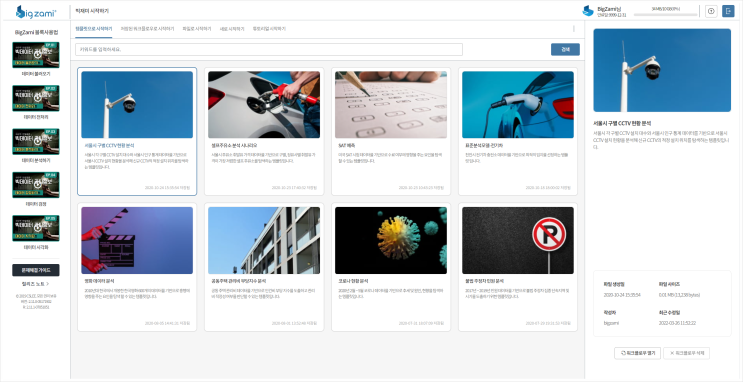Viewport: 743px width, 382px height.
Task: Click the storage usage progress bar
Action: [x=665, y=15]
